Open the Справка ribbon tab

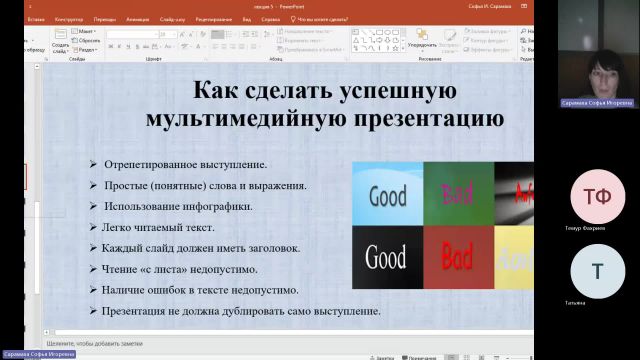point(270,19)
